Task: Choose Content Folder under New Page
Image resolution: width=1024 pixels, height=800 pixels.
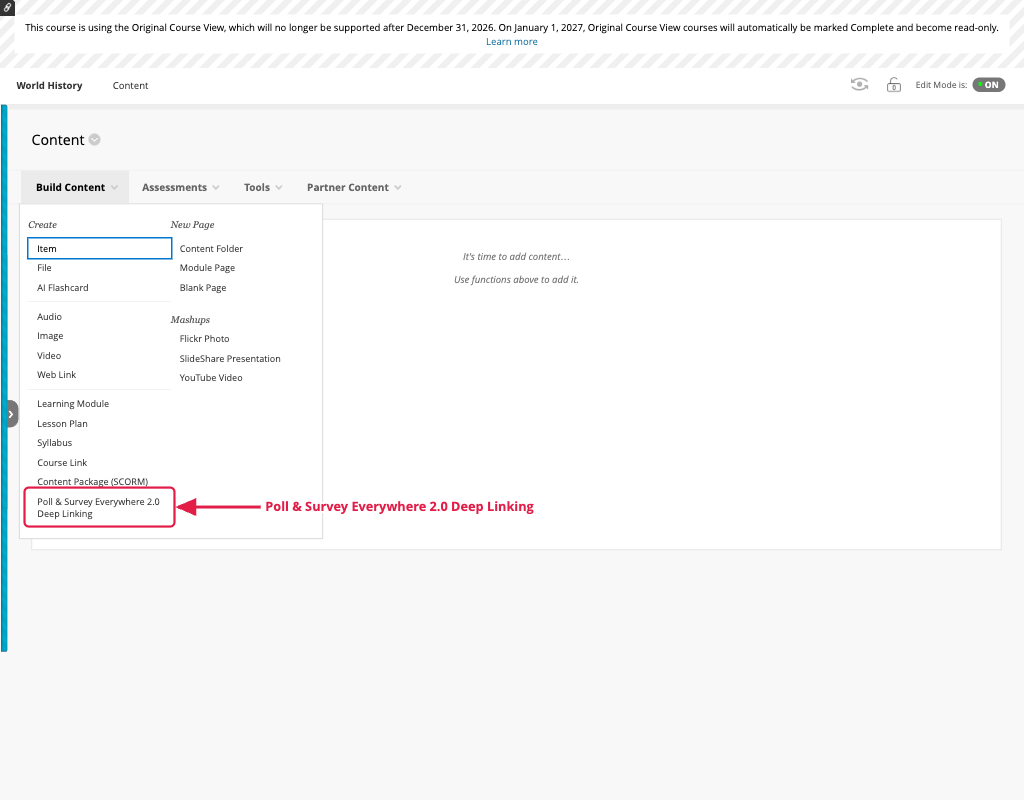Action: (x=211, y=249)
